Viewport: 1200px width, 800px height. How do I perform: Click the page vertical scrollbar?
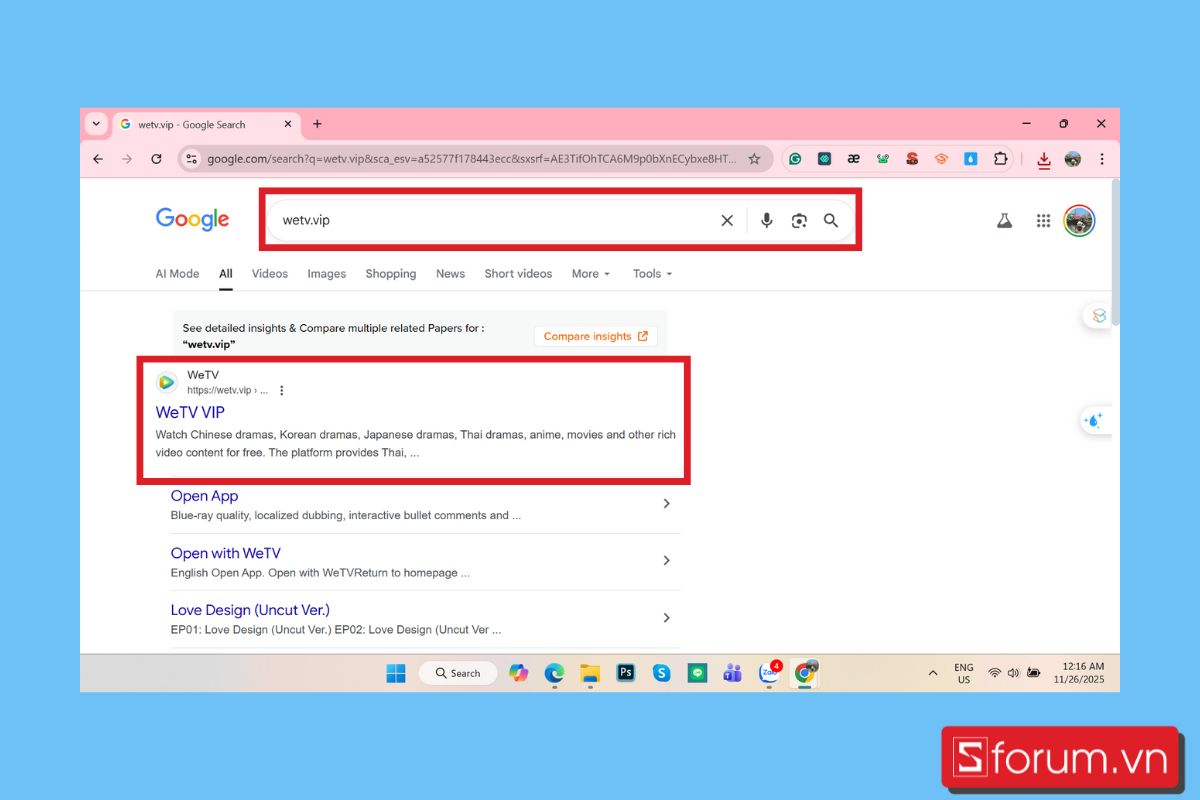click(x=1115, y=252)
